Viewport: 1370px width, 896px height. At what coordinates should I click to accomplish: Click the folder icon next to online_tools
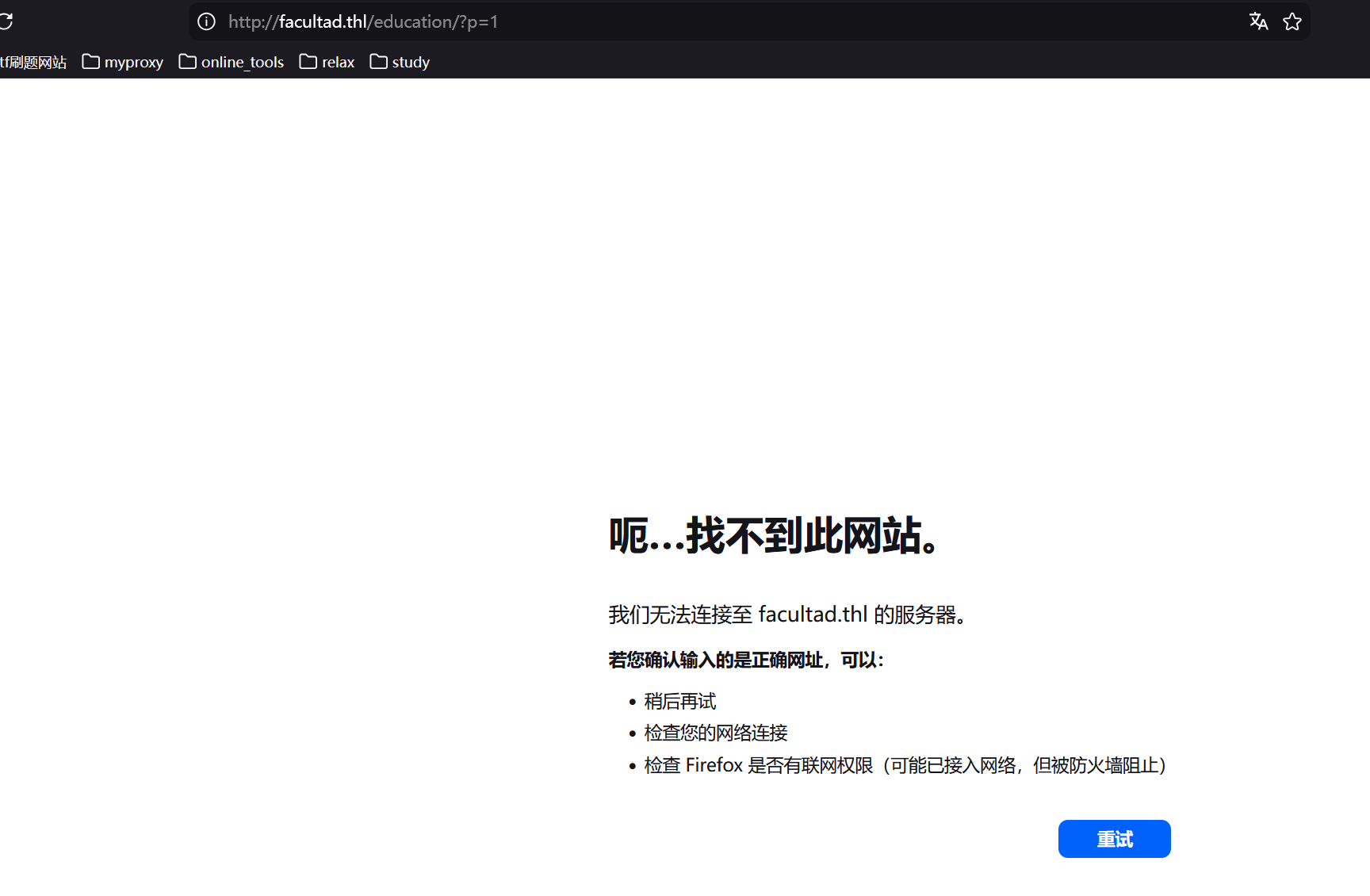pos(188,62)
